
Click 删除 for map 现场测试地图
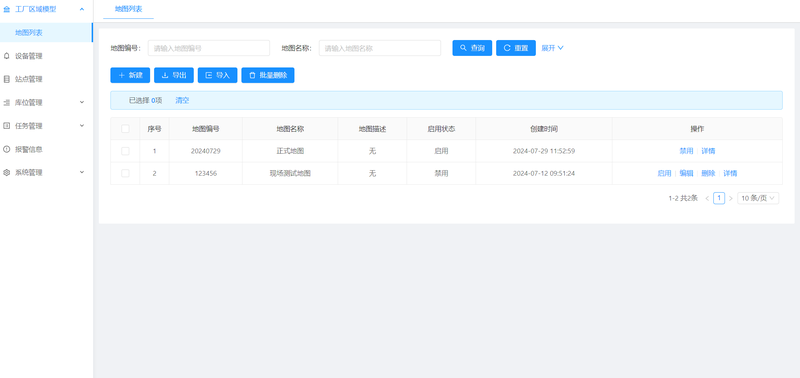tap(708, 173)
